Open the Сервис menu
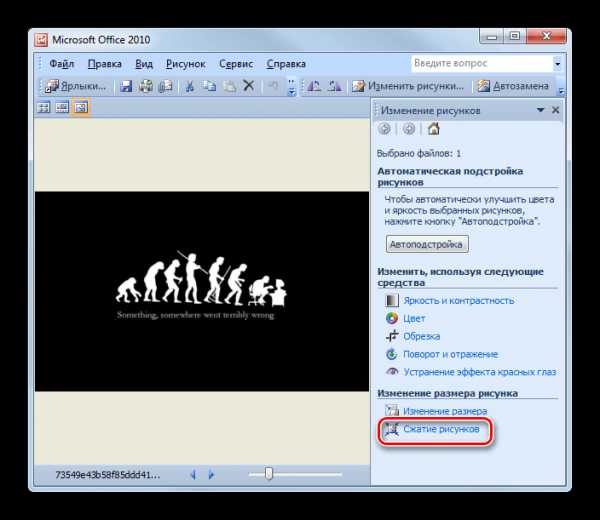This screenshot has height=520, width=600. tap(236, 64)
